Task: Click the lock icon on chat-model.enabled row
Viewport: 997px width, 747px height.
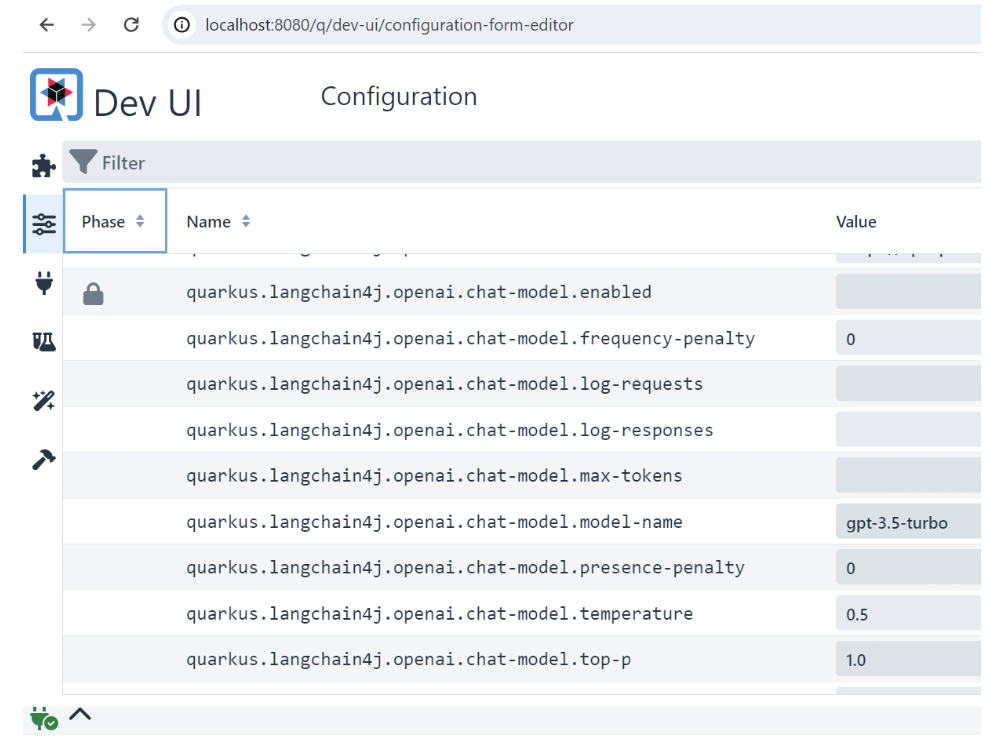Action: pyautogui.click(x=93, y=293)
